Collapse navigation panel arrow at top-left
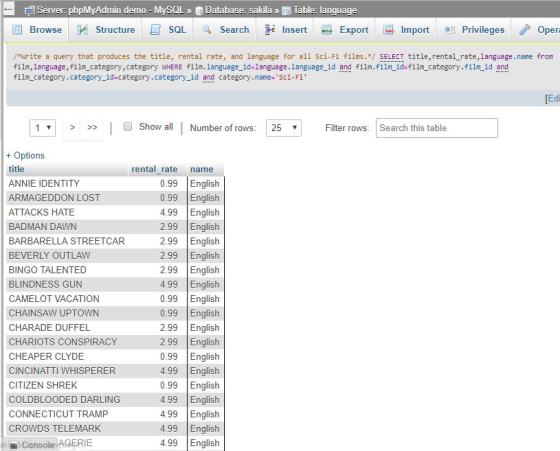The width and height of the screenshot is (560, 451). pos(9,9)
